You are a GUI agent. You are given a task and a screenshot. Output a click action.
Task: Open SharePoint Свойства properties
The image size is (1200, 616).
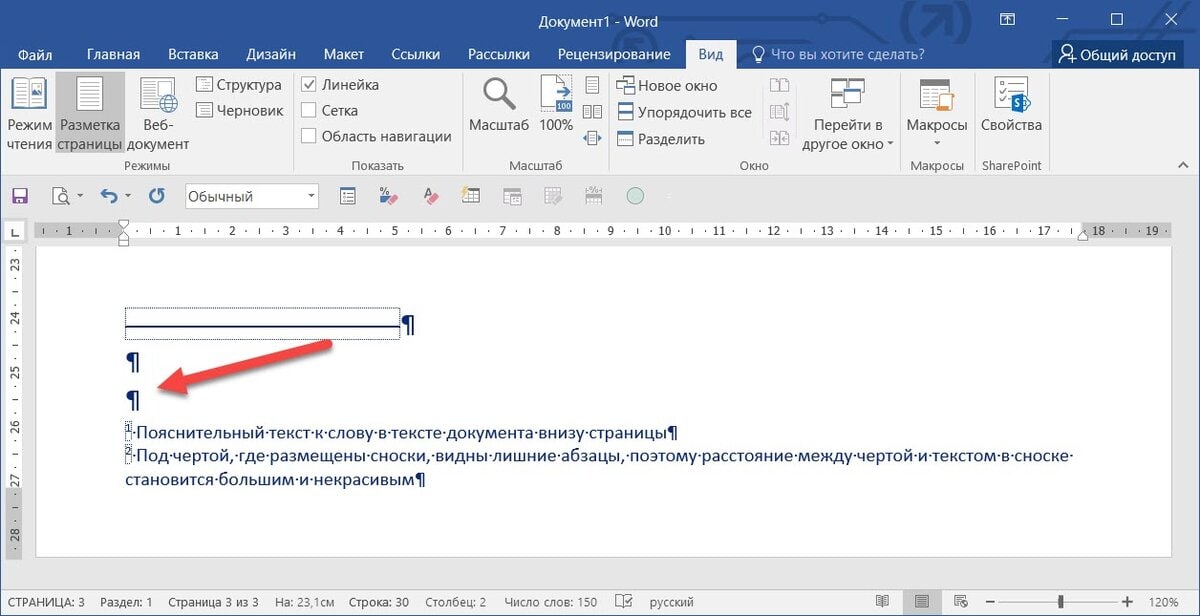[x=1010, y=107]
